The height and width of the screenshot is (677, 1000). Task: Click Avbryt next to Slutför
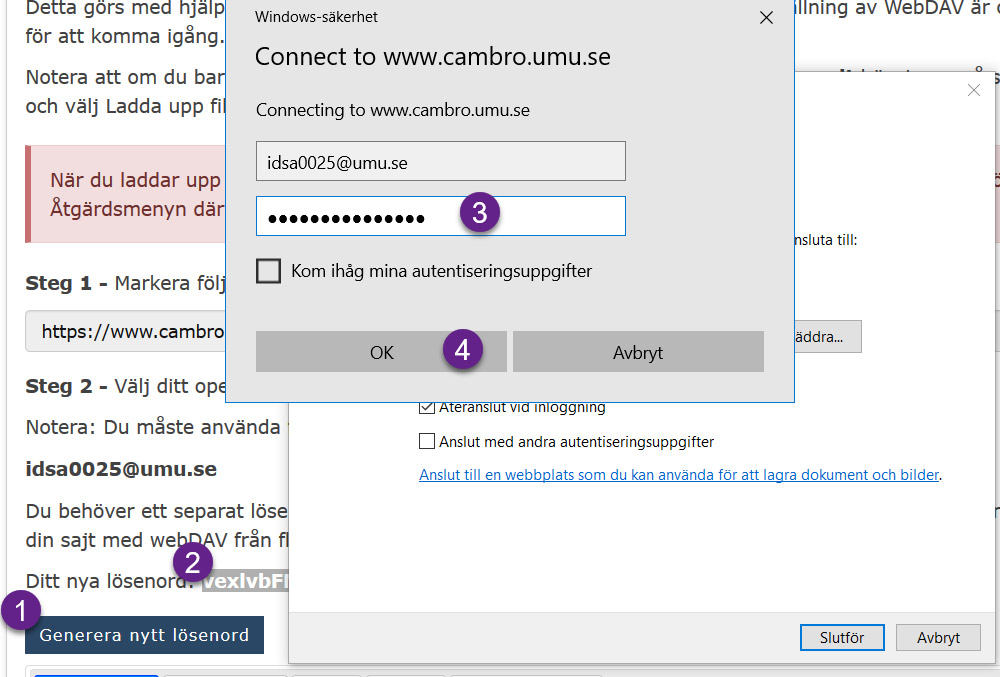click(x=938, y=637)
